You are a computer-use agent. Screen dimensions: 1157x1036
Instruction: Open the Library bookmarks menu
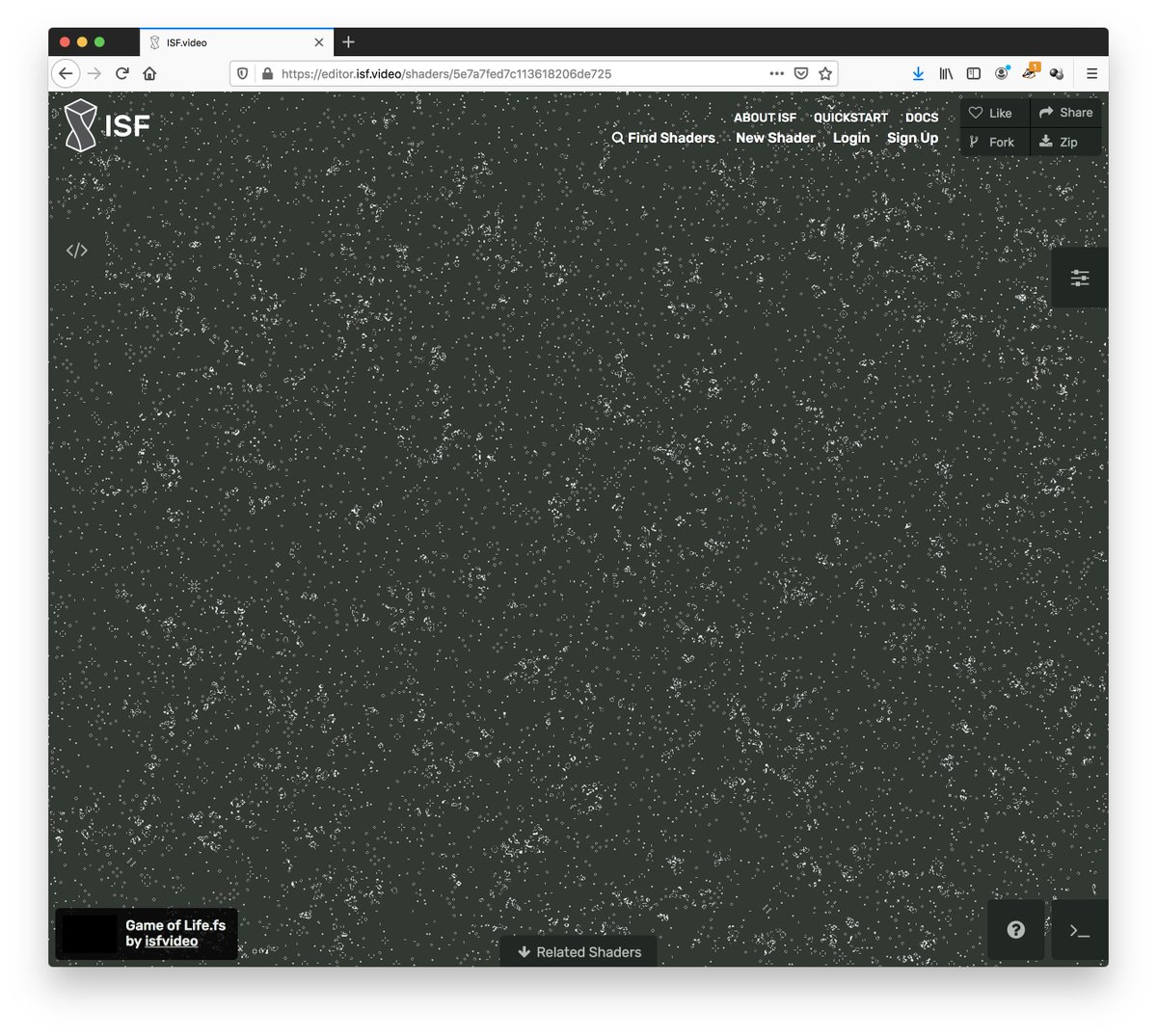tap(947, 73)
